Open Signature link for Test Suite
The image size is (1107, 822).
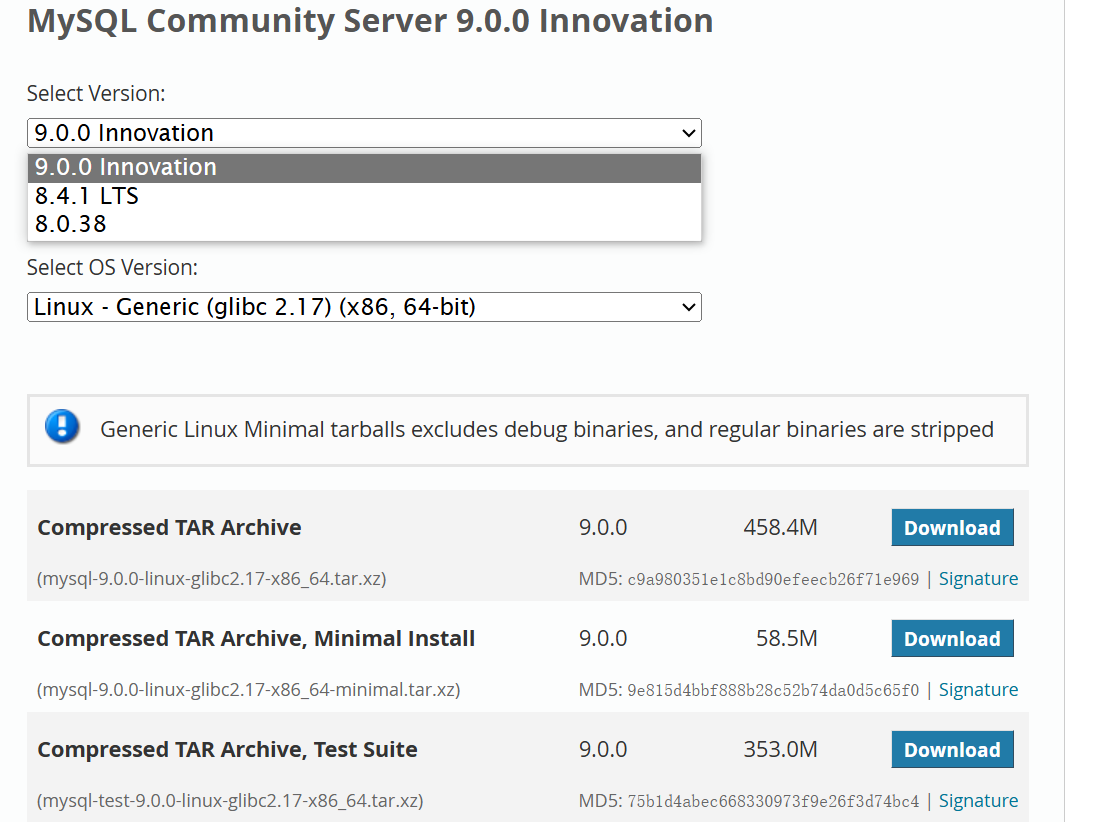pyautogui.click(x=978, y=801)
